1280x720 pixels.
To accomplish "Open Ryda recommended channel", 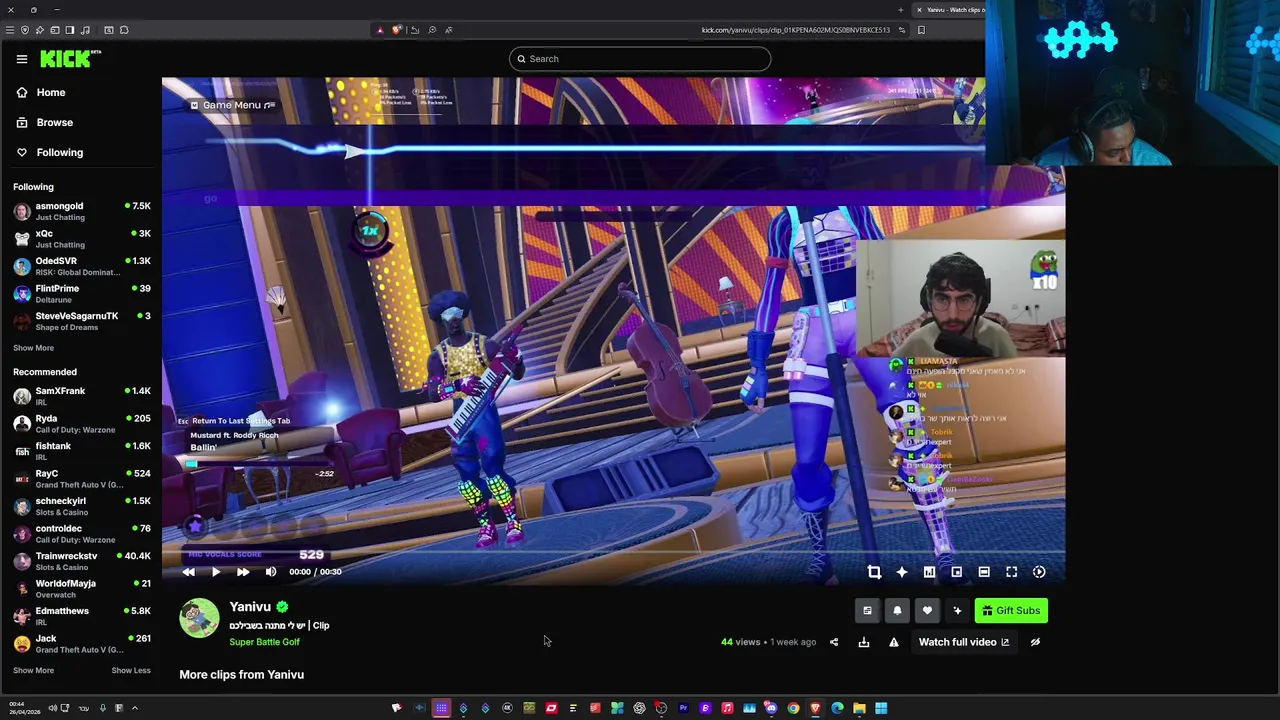I will point(81,424).
